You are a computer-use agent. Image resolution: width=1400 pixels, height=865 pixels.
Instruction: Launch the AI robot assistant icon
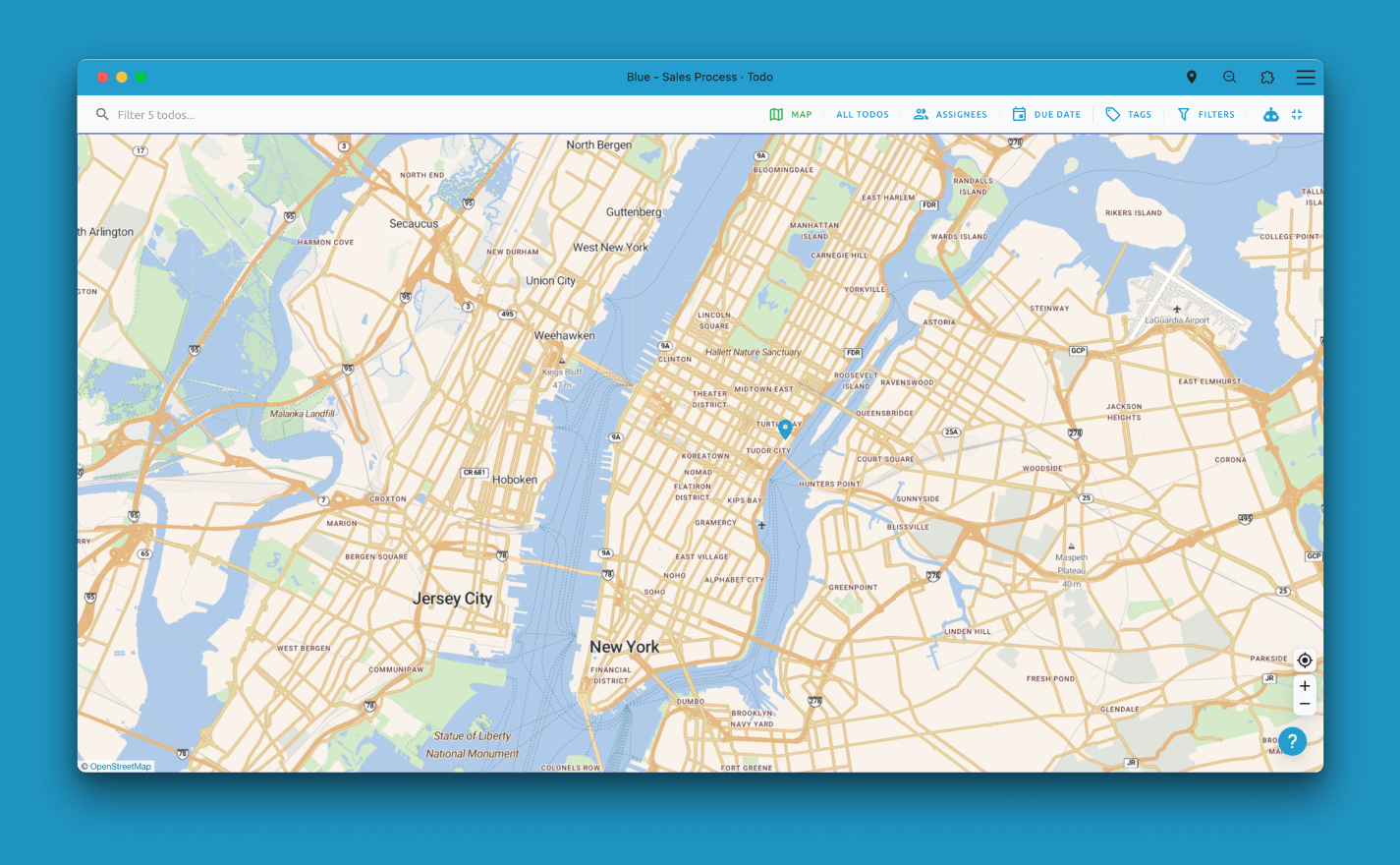[1270, 114]
